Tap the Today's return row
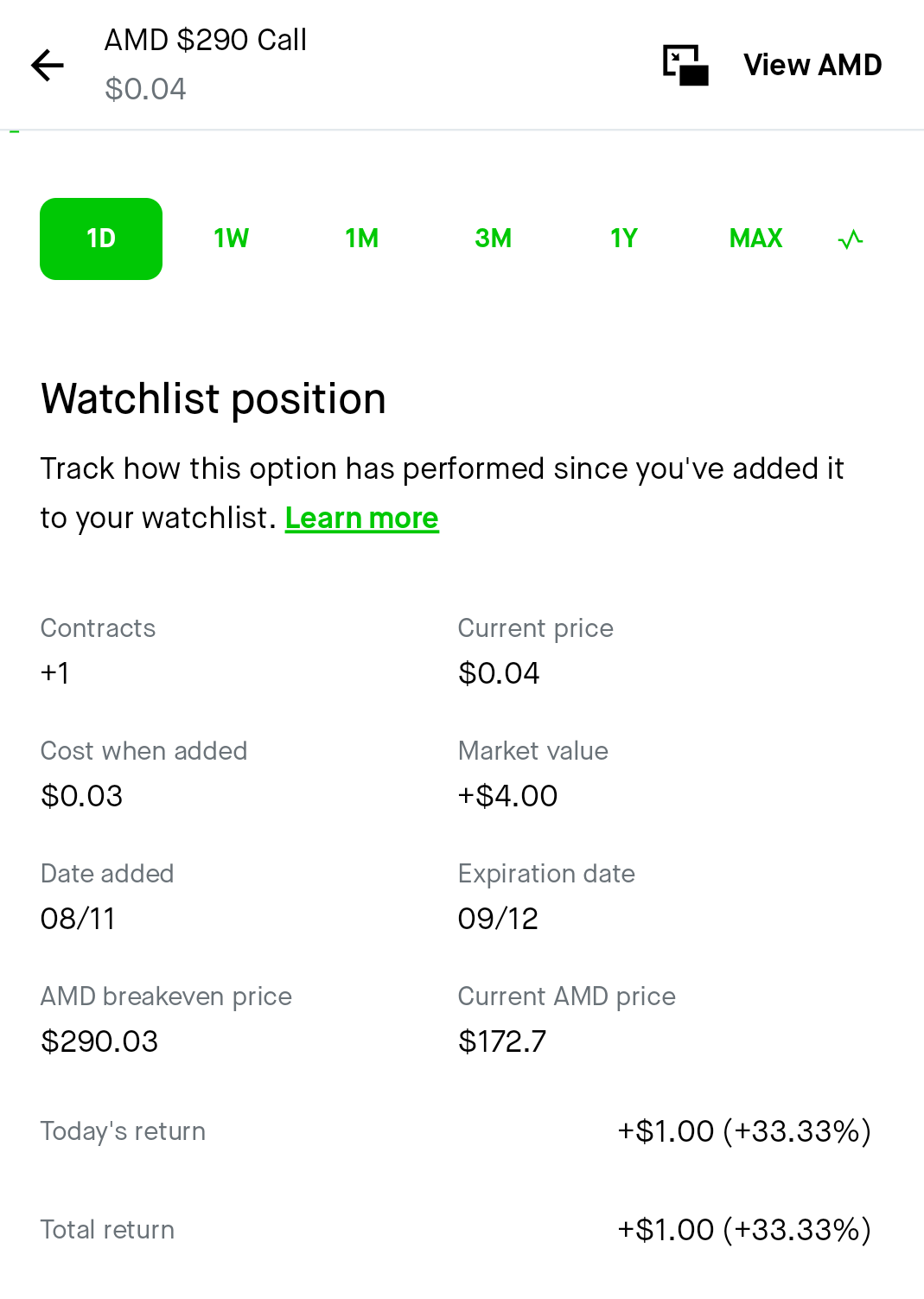The width and height of the screenshot is (924, 1299). (x=456, y=1131)
